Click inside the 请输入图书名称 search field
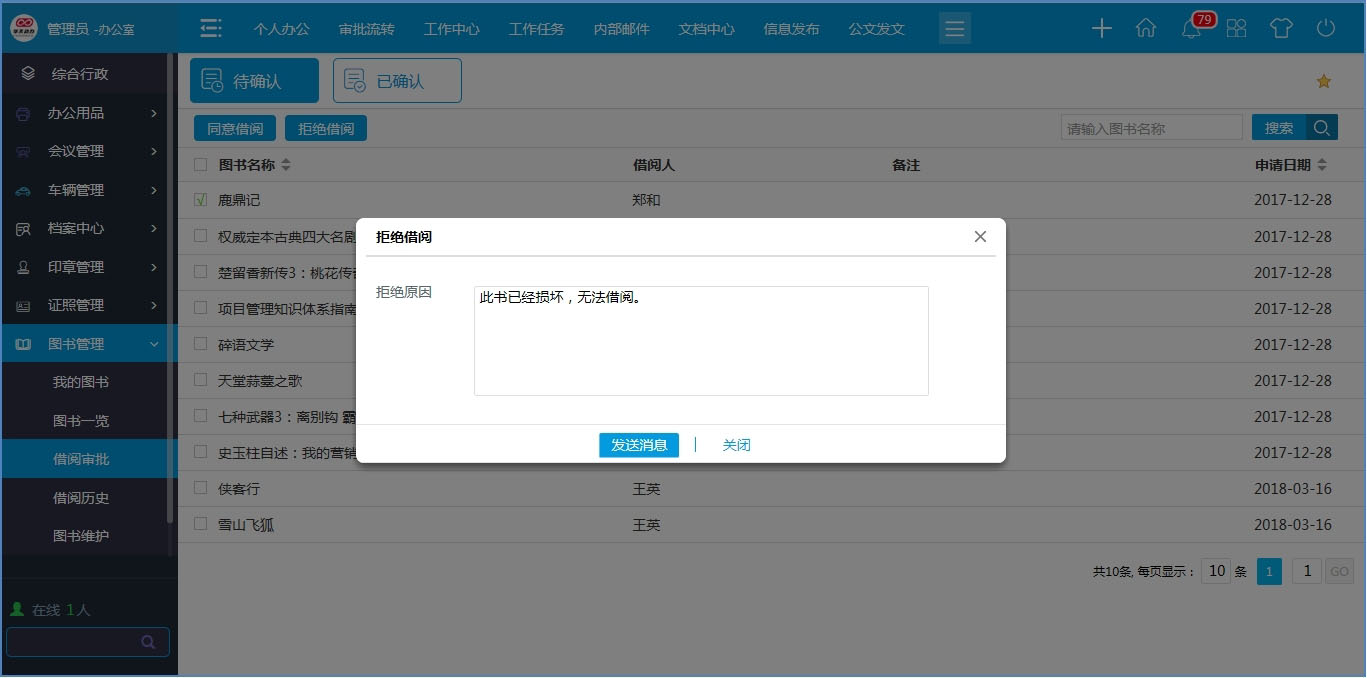Screen dimensions: 1367x678 point(1150,127)
